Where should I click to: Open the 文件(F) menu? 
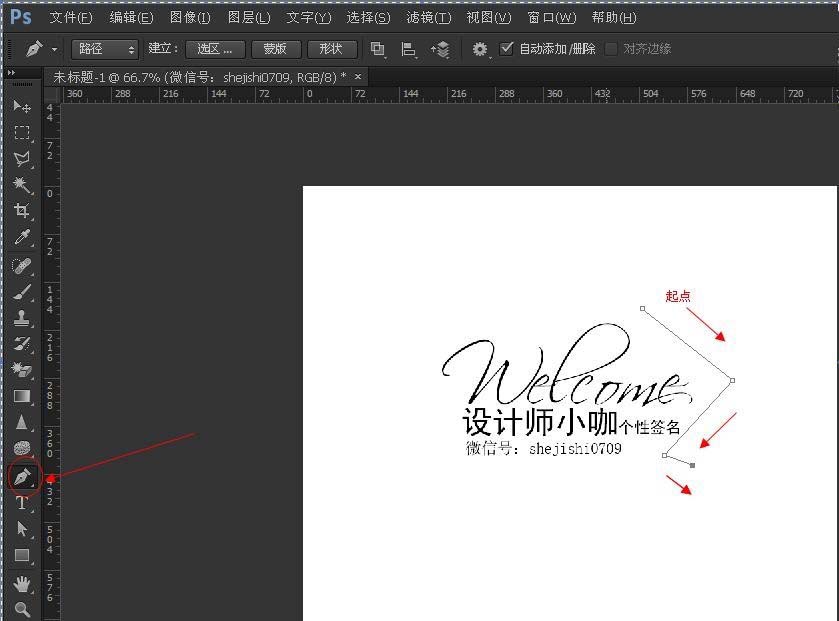point(71,18)
